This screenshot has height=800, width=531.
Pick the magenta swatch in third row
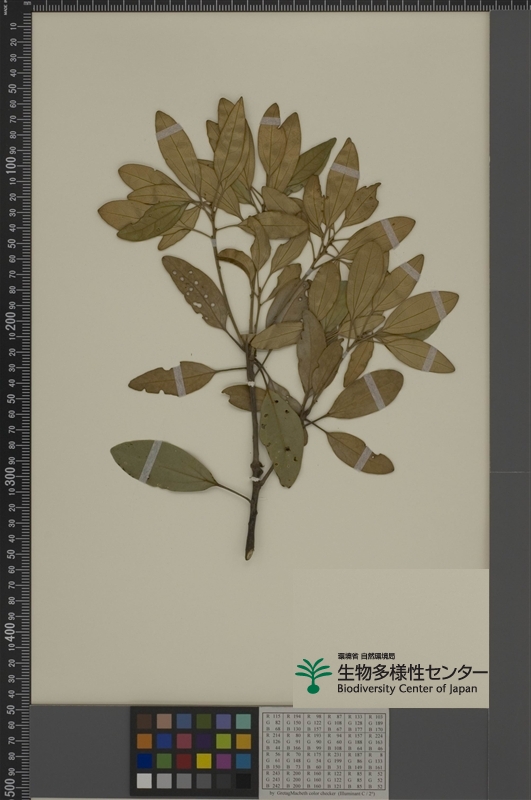click(x=224, y=761)
